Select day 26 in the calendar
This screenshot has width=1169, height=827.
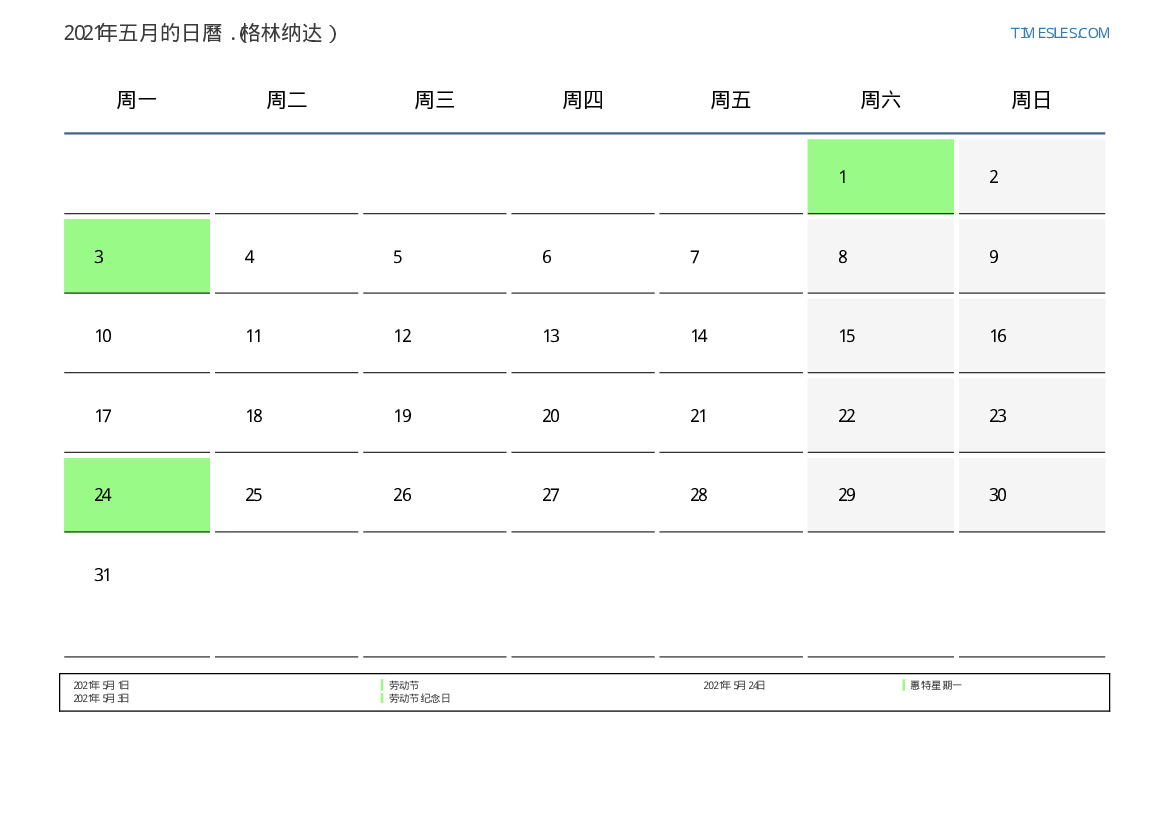(x=435, y=494)
